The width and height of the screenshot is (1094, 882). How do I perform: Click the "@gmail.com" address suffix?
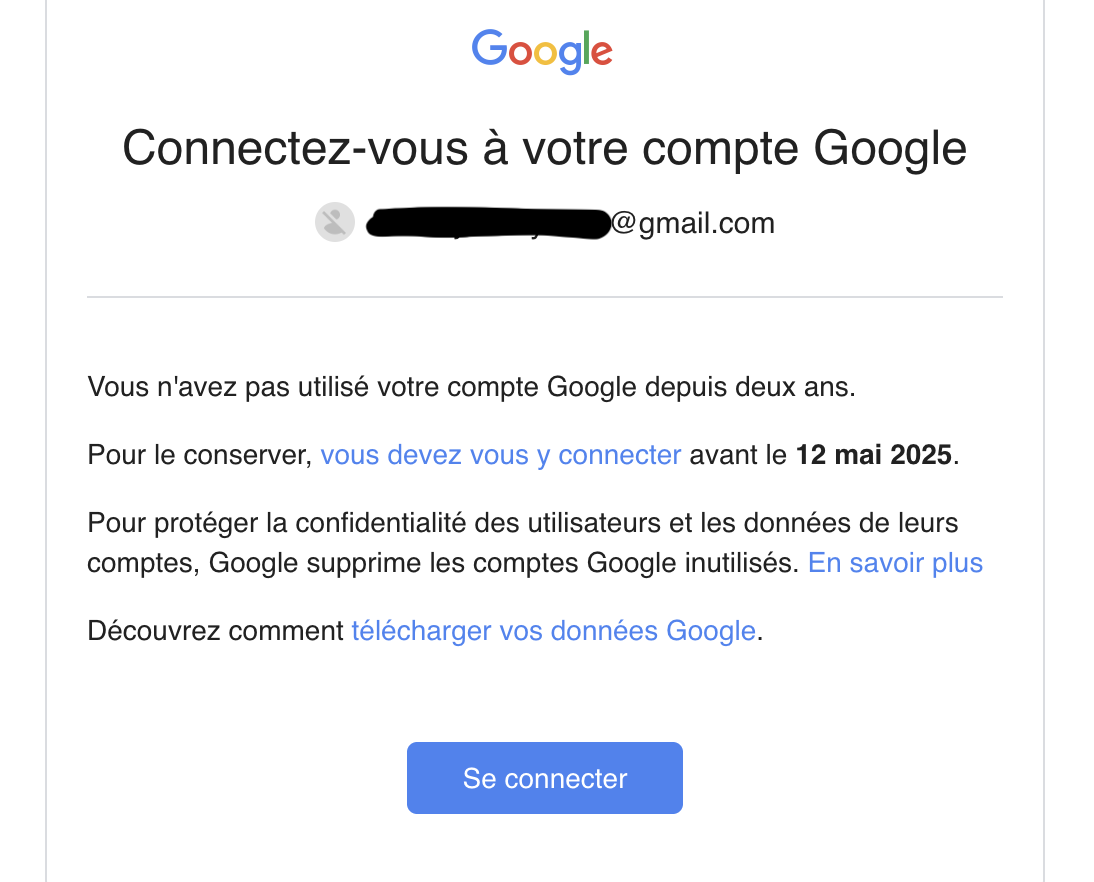point(693,223)
